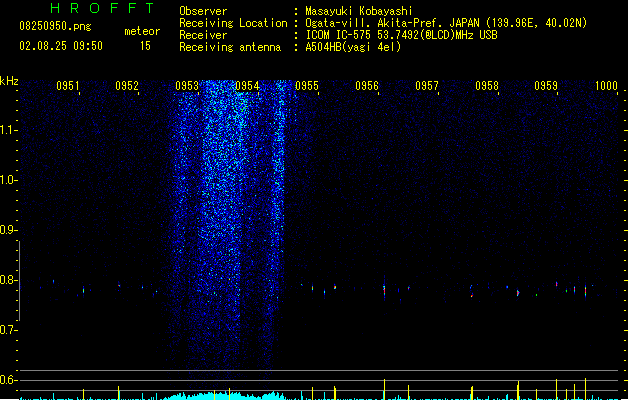Image resolution: width=629 pixels, height=400 pixels.
Task: Click the Receiving Location label
Action: point(233,23)
